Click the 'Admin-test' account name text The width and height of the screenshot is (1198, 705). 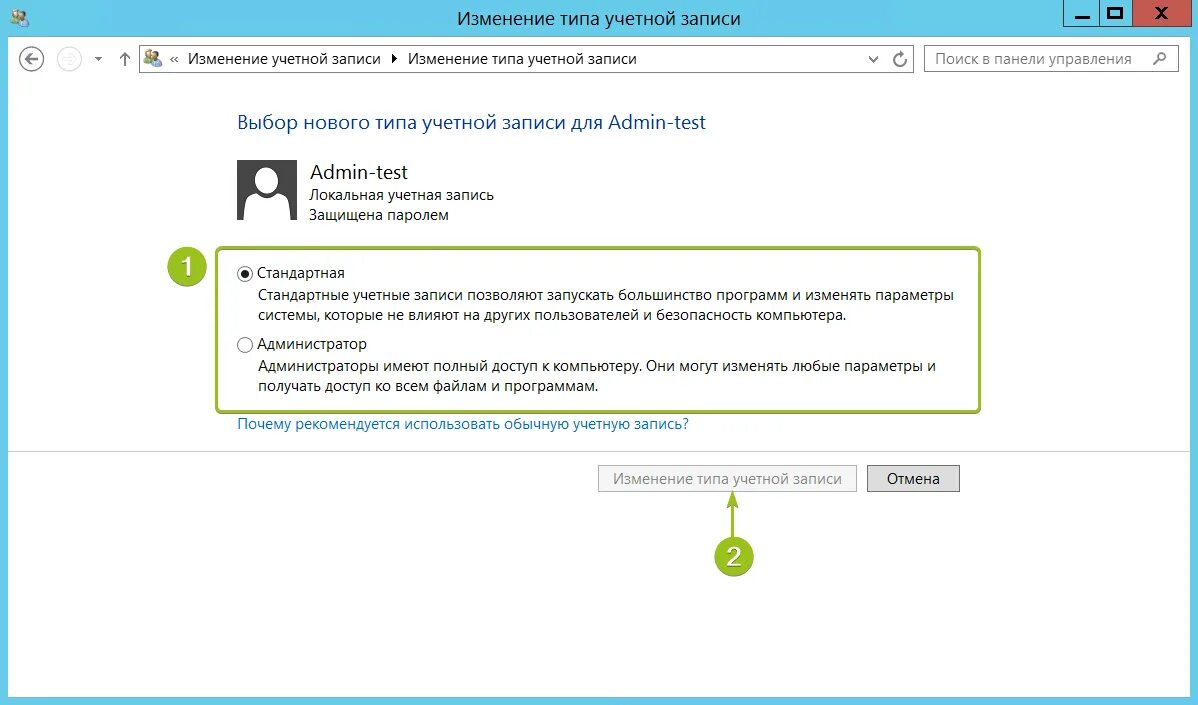click(358, 172)
